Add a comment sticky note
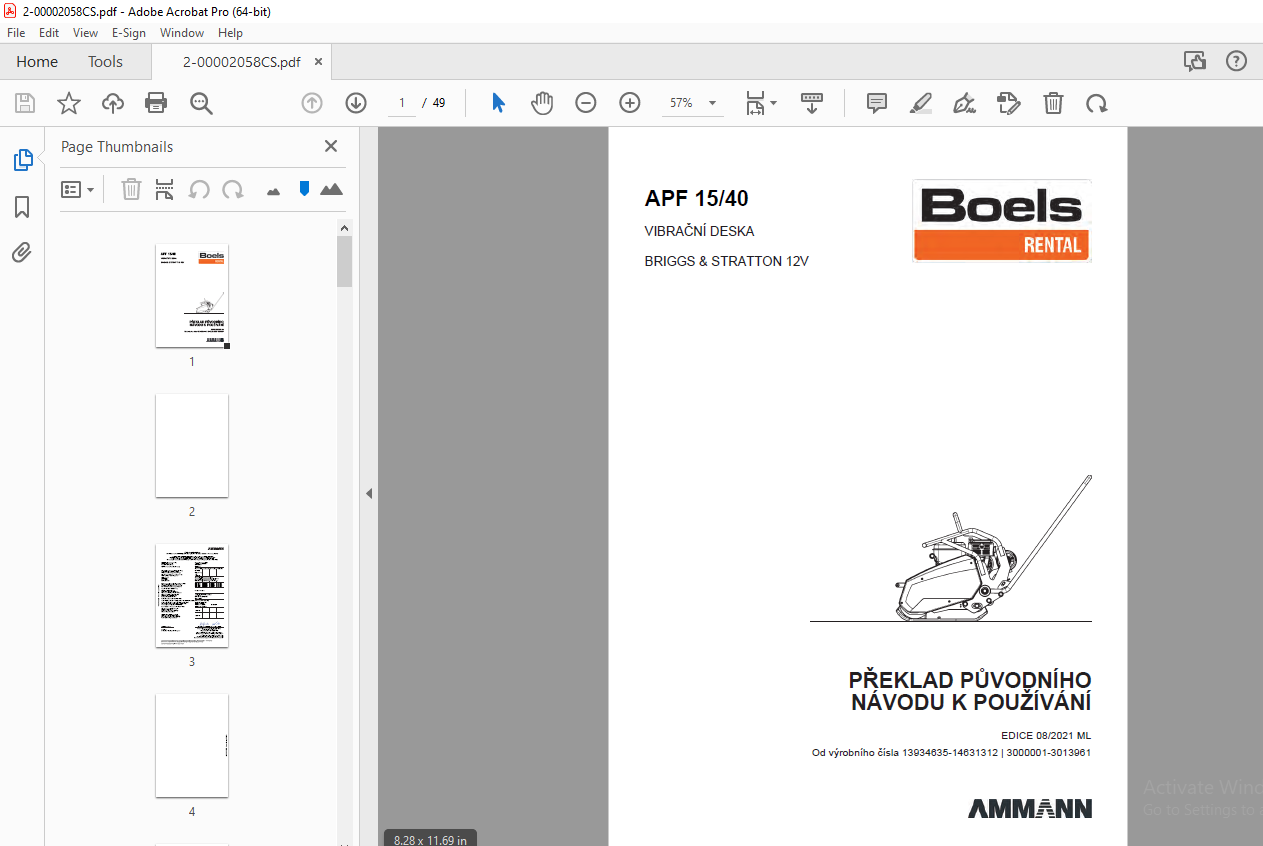 click(x=877, y=103)
